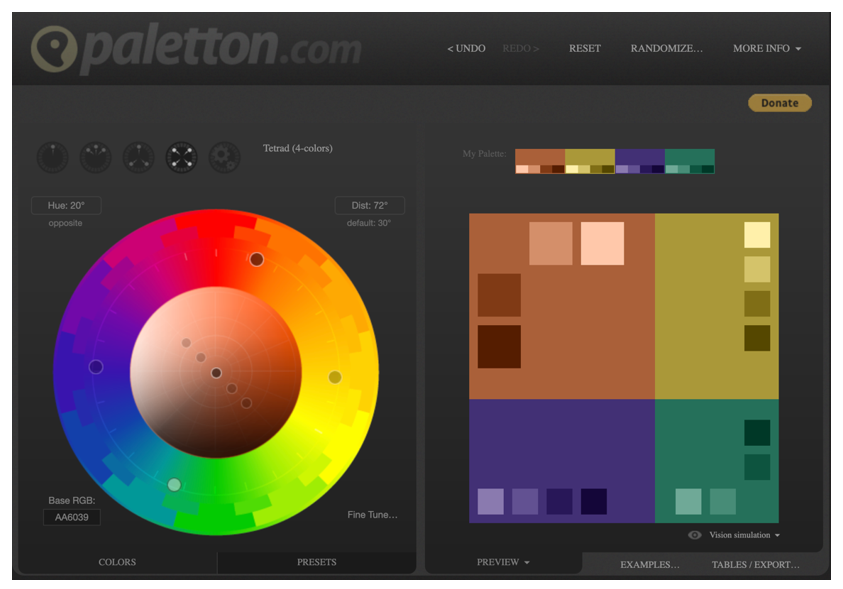Image resolution: width=843 pixels, height=589 pixels.
Task: Click RESET to reset the palette
Action: pyautogui.click(x=584, y=48)
